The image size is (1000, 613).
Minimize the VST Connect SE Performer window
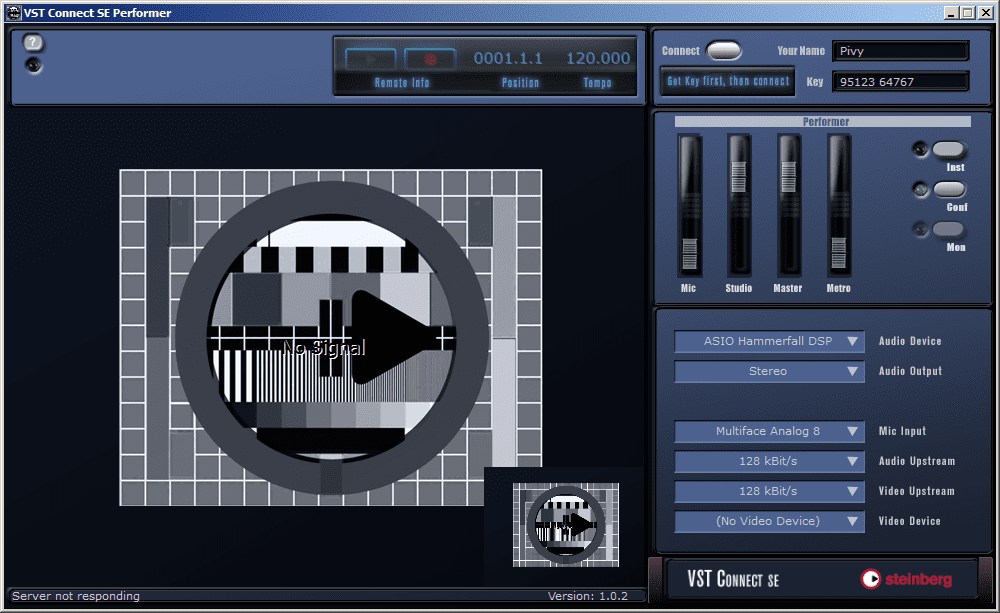point(951,13)
